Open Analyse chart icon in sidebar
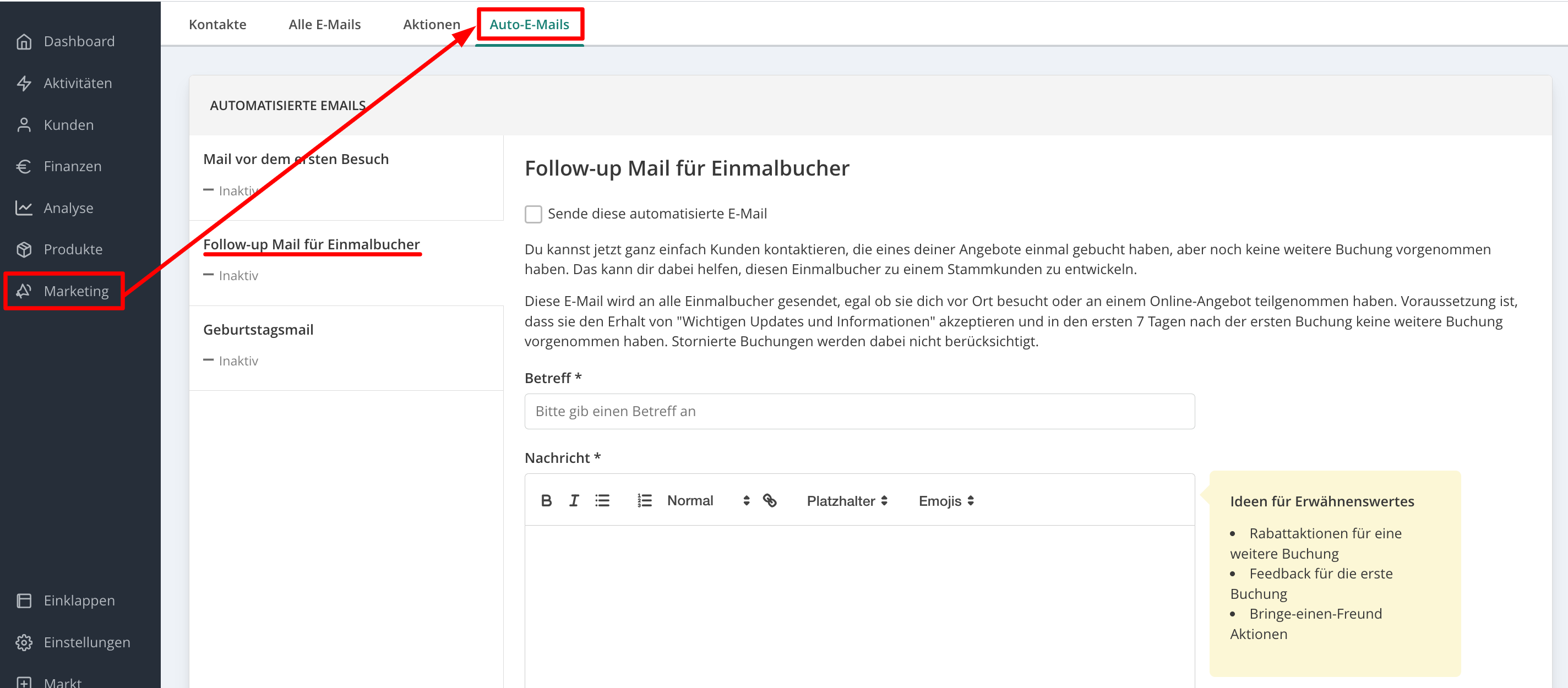Image resolution: width=1568 pixels, height=688 pixels. pyautogui.click(x=24, y=208)
